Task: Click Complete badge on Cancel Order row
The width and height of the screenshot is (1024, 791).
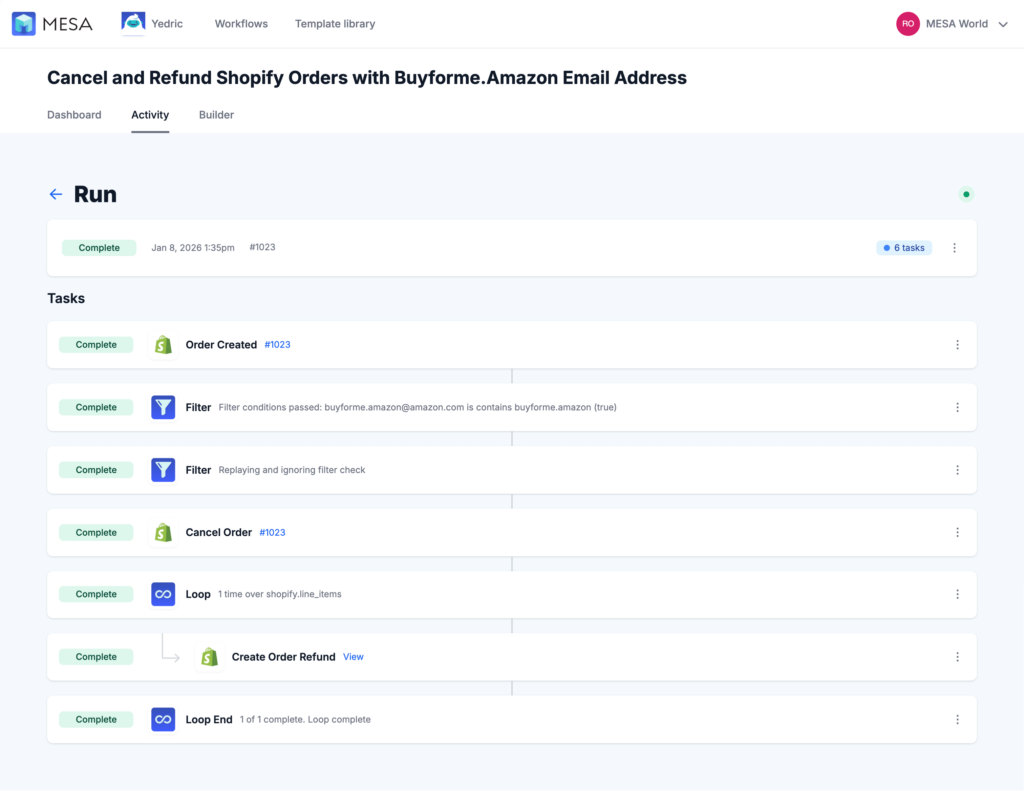Action: click(x=96, y=532)
